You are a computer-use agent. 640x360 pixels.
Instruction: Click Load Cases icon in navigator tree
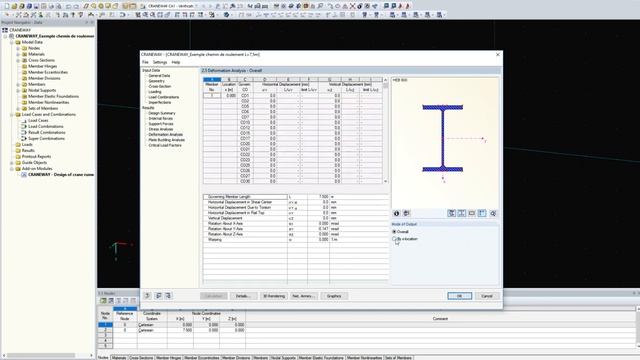(24, 120)
